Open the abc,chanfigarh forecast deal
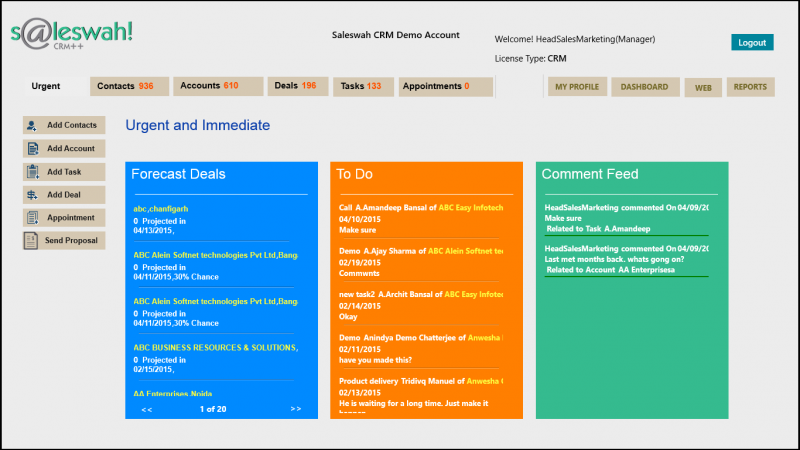Screen dimensions: 800x450 tap(161, 209)
